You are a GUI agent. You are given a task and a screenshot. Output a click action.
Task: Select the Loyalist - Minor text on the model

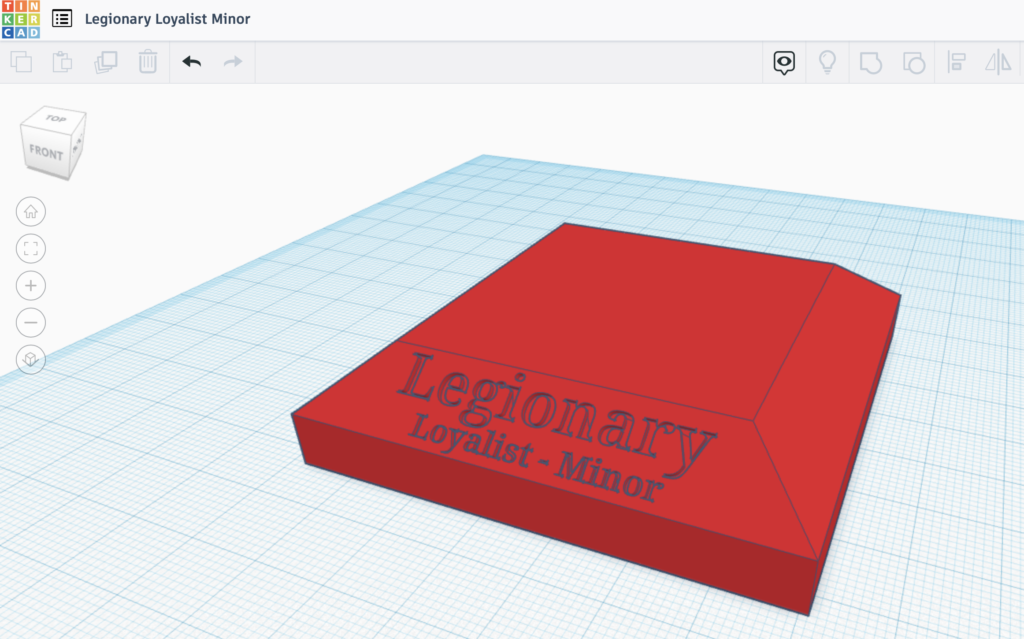pyautogui.click(x=536, y=457)
